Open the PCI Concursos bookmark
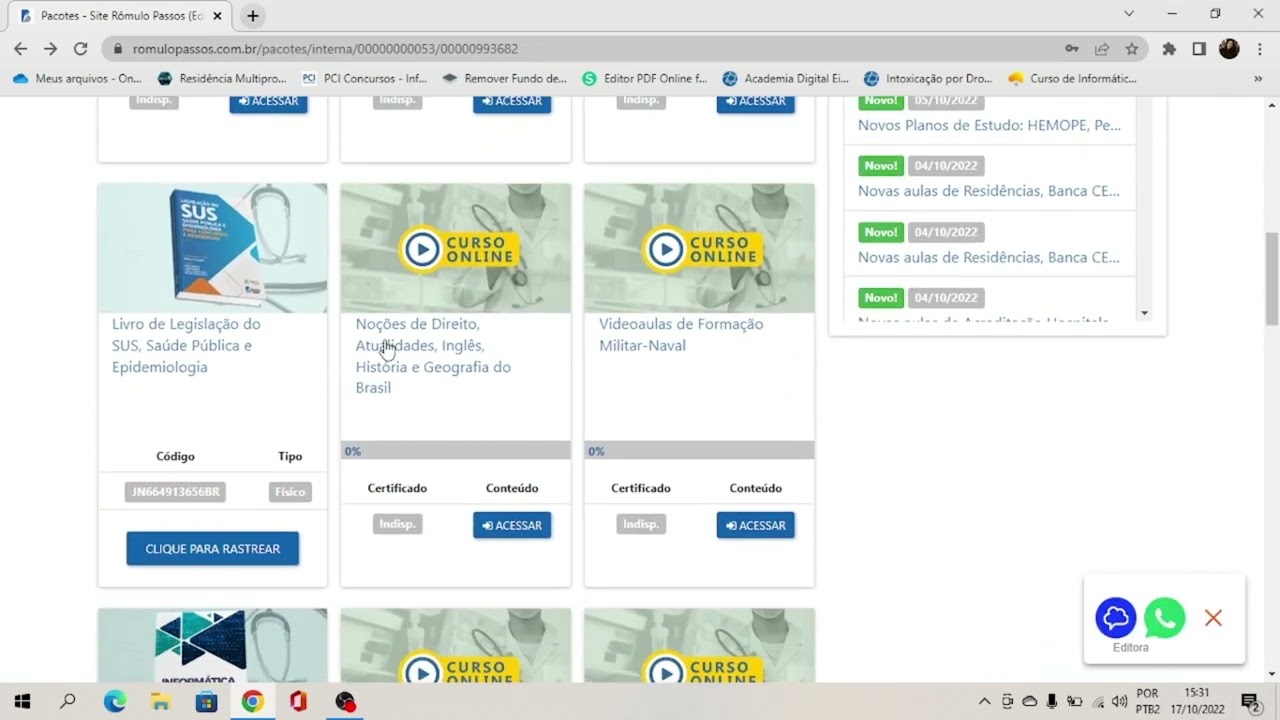The image size is (1280, 720). tap(365, 78)
